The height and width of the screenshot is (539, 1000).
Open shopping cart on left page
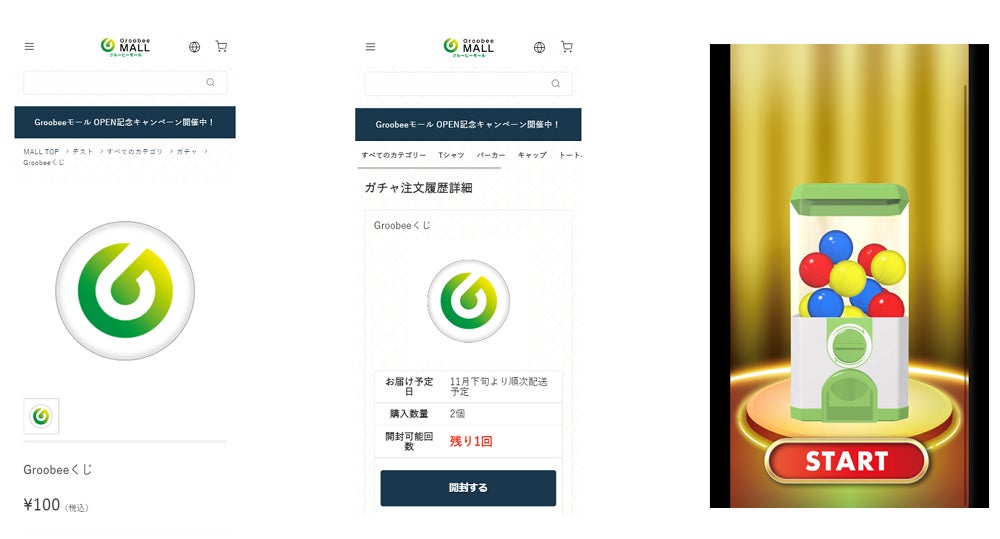pyautogui.click(x=221, y=46)
